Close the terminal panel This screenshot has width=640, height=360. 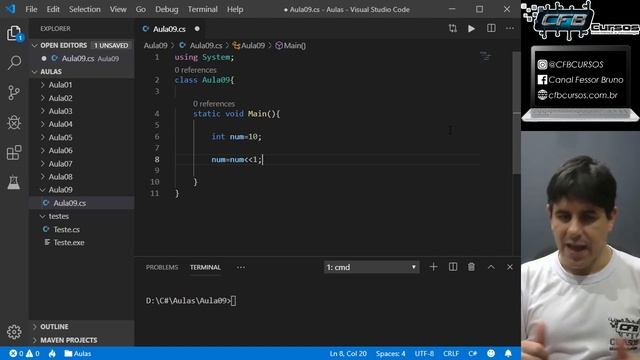click(x=510, y=267)
